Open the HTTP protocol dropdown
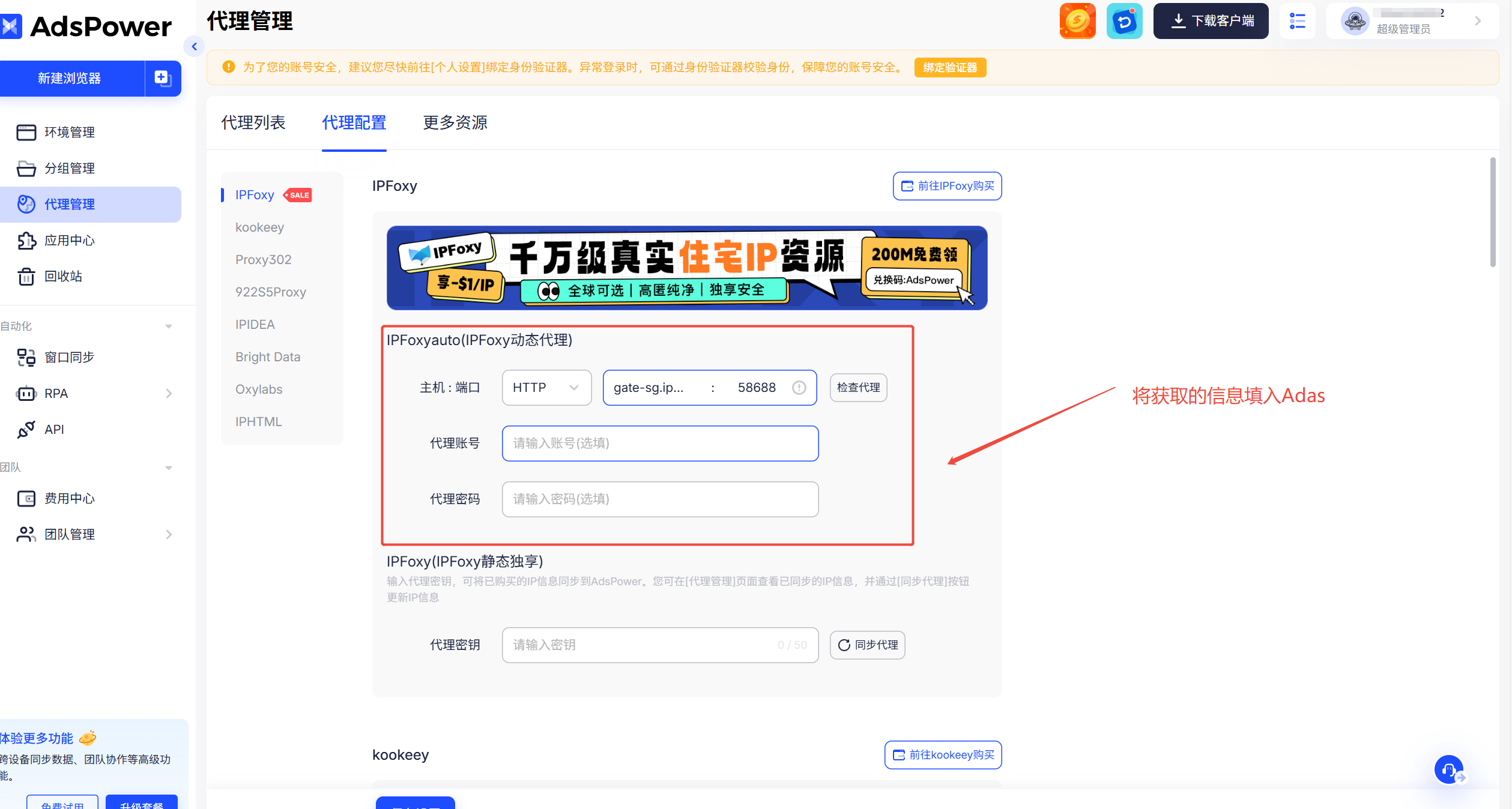 tap(546, 387)
